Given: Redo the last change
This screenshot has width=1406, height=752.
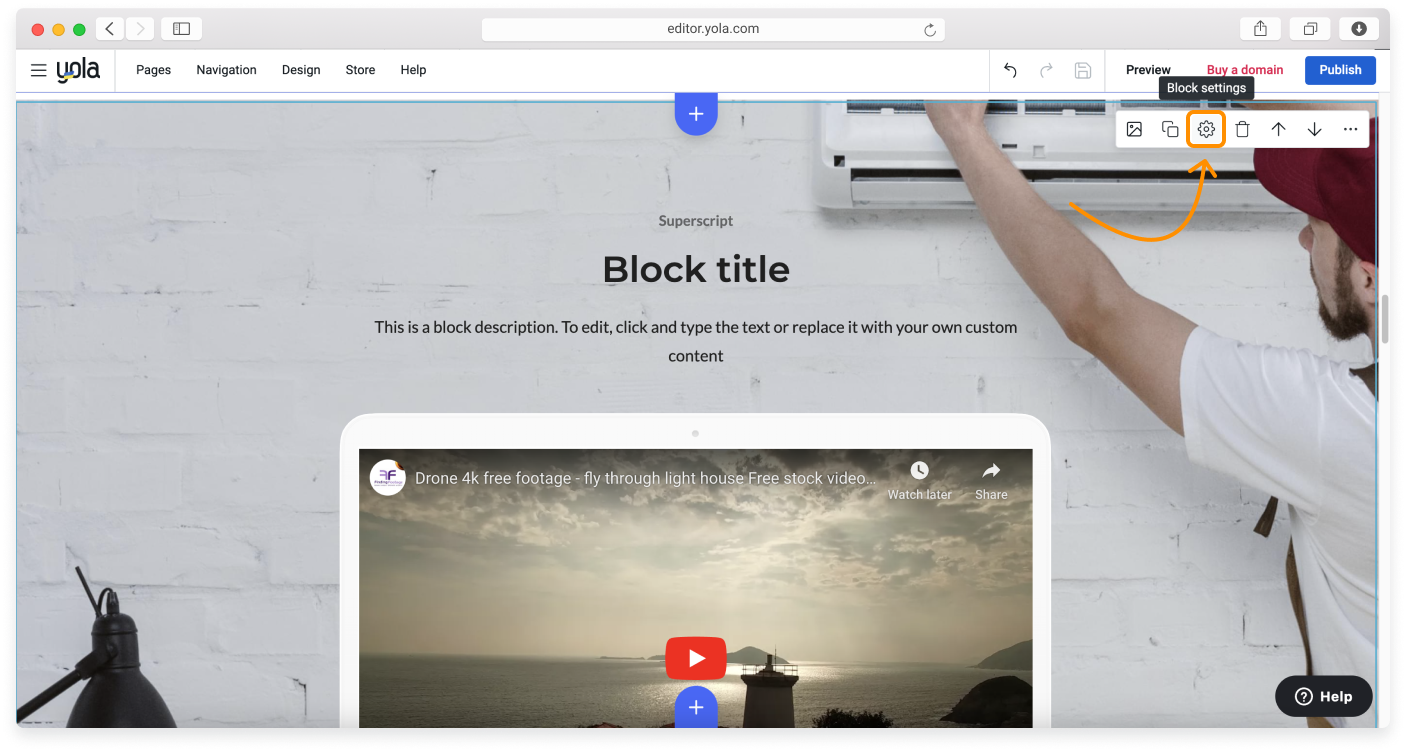Looking at the screenshot, I should (x=1046, y=70).
